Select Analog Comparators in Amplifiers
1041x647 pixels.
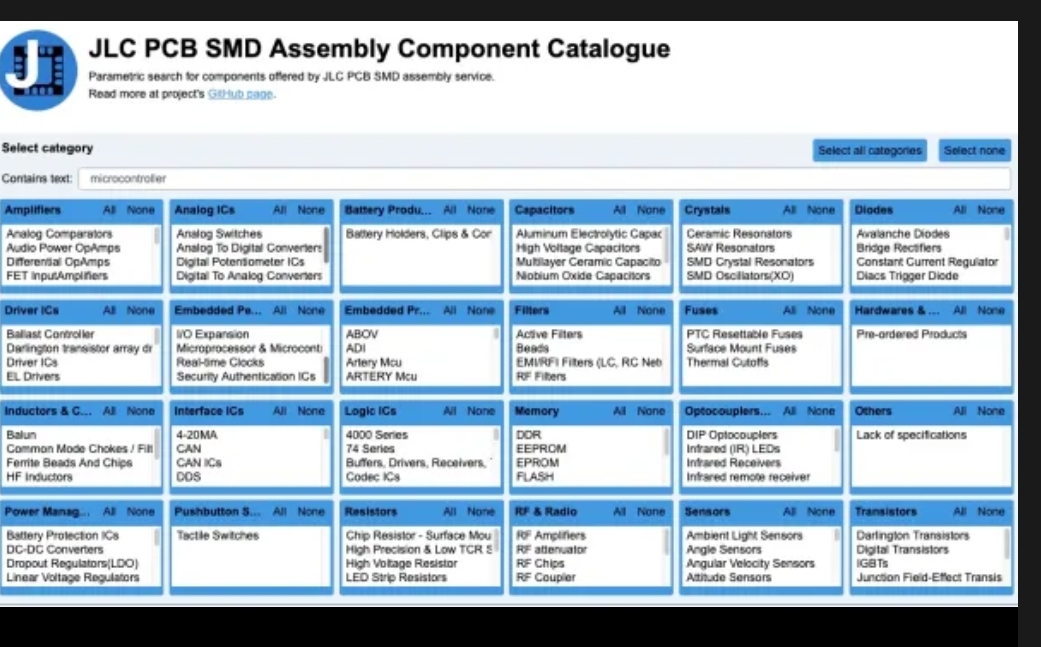[59, 234]
